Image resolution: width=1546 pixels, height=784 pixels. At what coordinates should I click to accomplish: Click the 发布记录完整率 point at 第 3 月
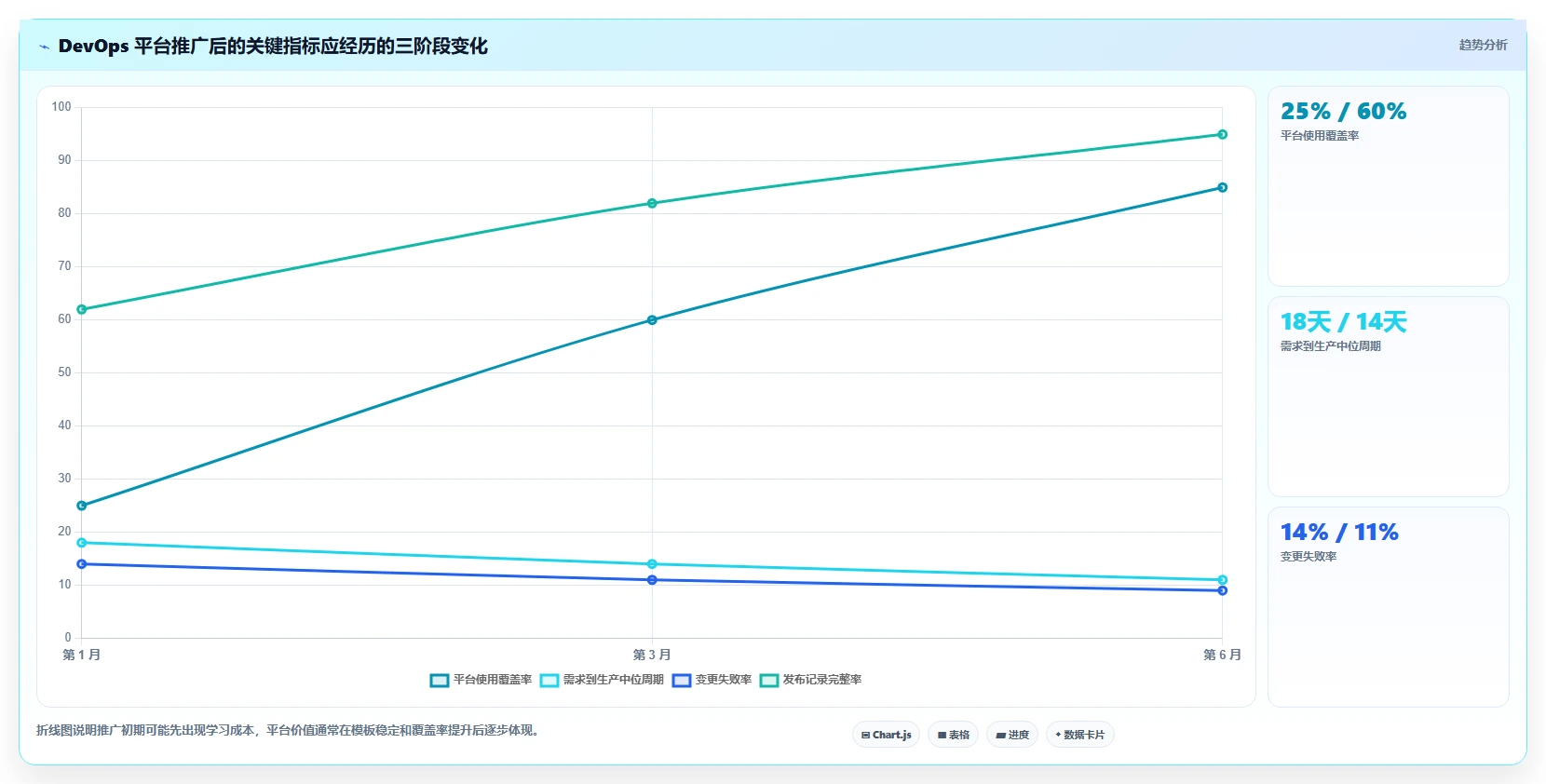point(652,203)
